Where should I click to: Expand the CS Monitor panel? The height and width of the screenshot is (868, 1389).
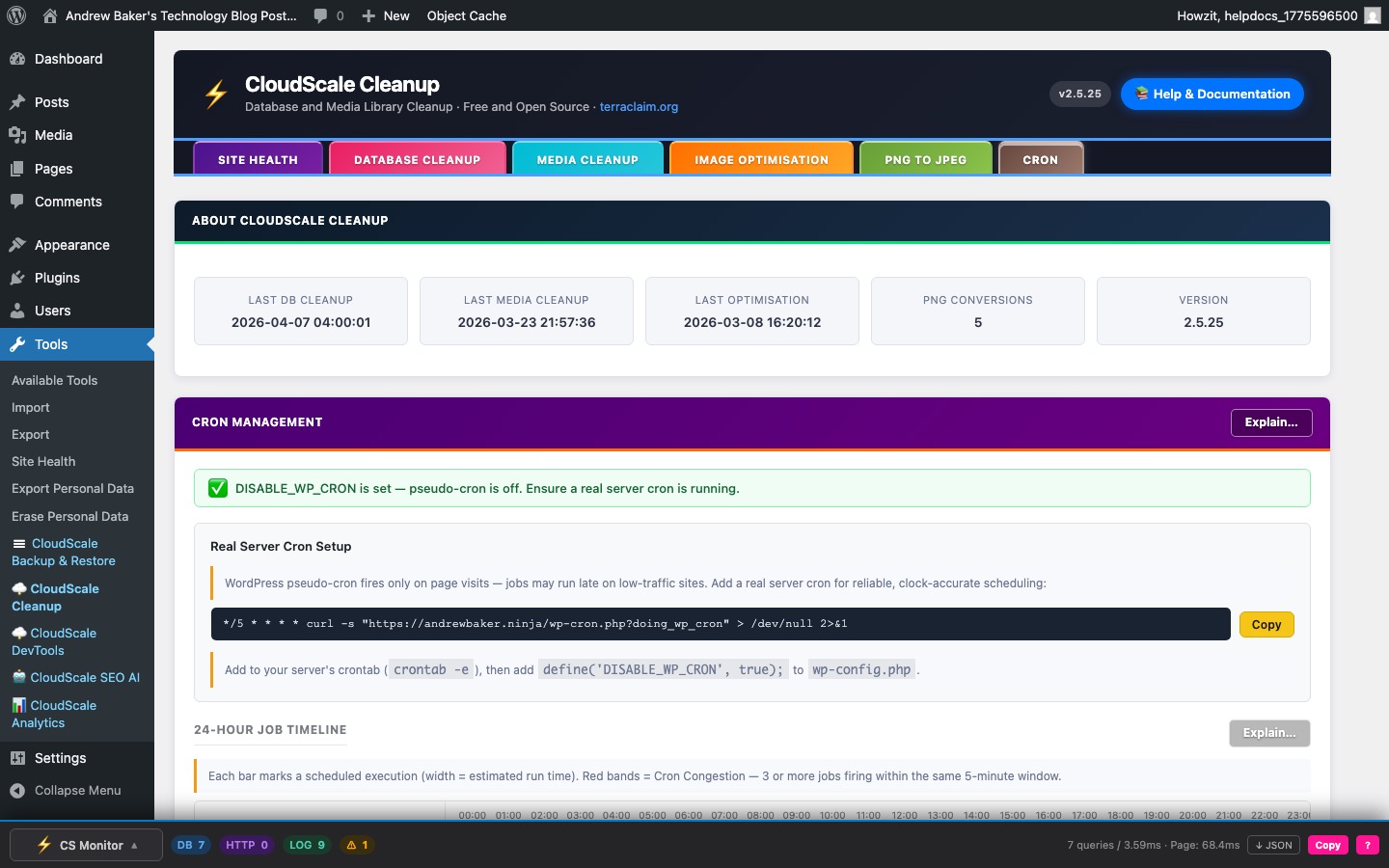87,845
